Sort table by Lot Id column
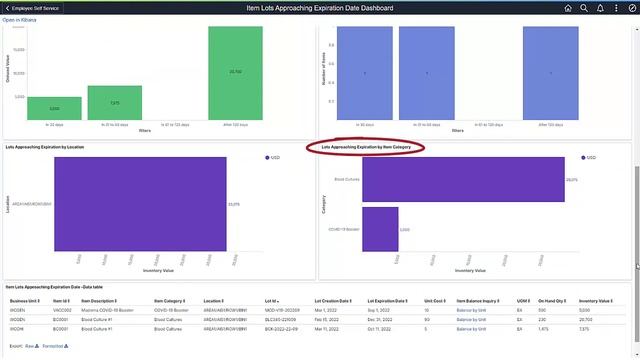This screenshot has height=360, width=640. (272, 301)
